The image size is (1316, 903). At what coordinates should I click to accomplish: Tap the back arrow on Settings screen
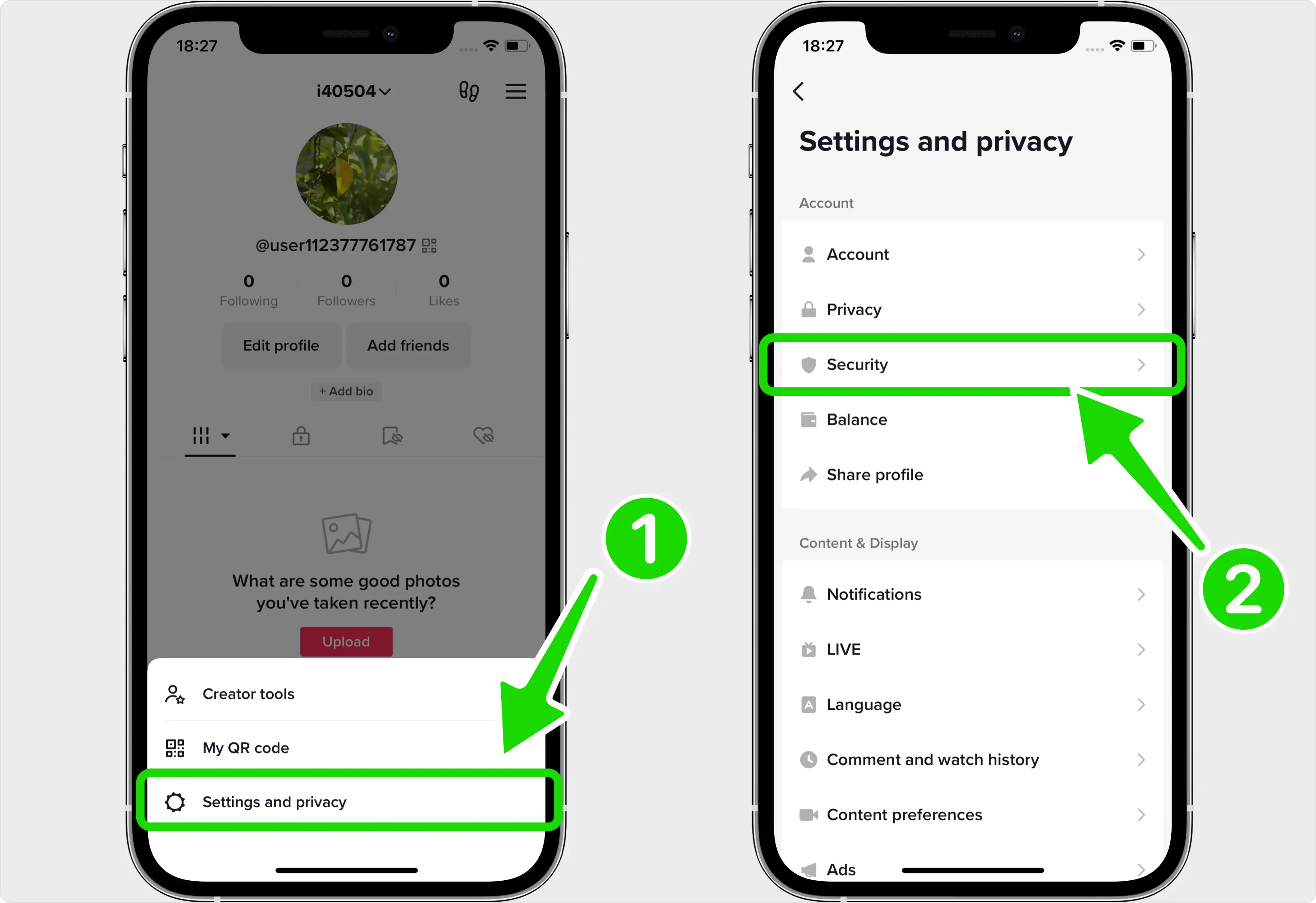click(x=799, y=91)
